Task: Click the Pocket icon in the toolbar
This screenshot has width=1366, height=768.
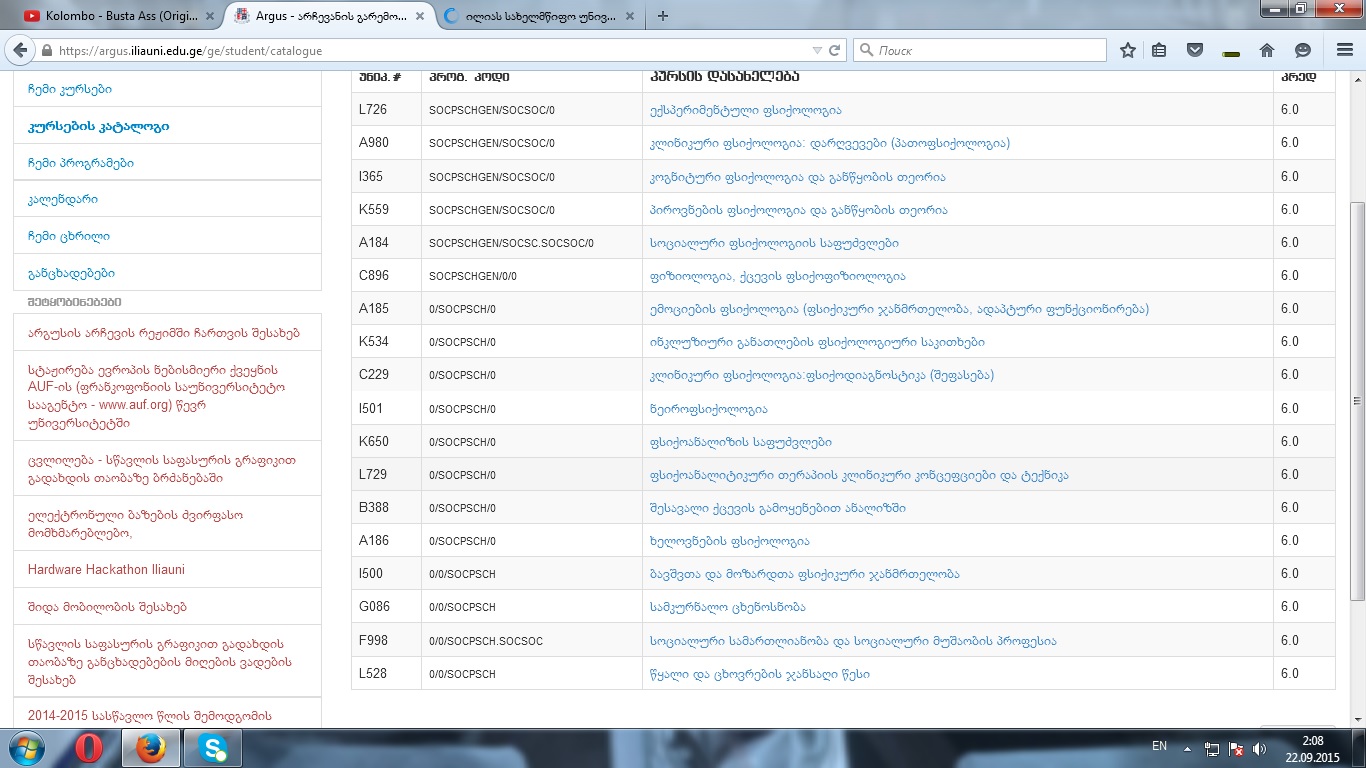Action: tap(1194, 50)
